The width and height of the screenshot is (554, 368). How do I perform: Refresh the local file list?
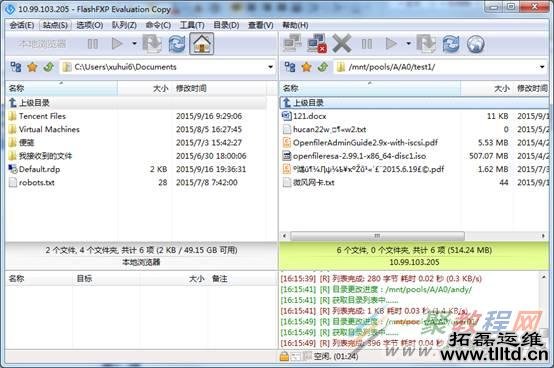coord(177,44)
